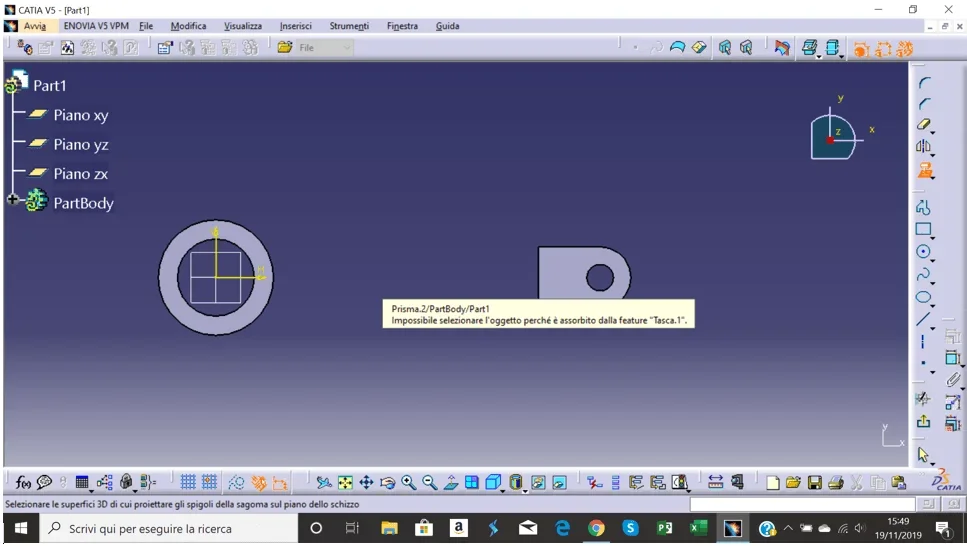The width and height of the screenshot is (967, 546).
Task: Click the Project 3D Elements tool
Action: coord(924,170)
